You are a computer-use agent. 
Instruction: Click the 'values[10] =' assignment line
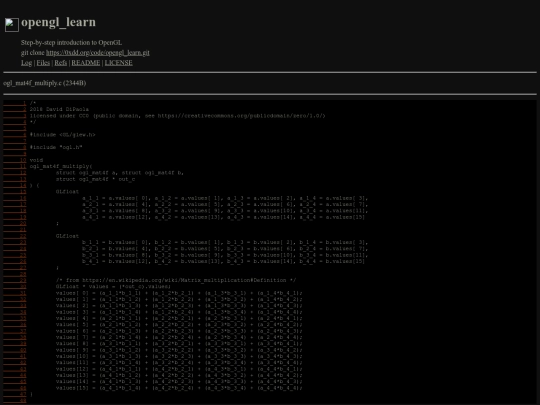click(179, 356)
